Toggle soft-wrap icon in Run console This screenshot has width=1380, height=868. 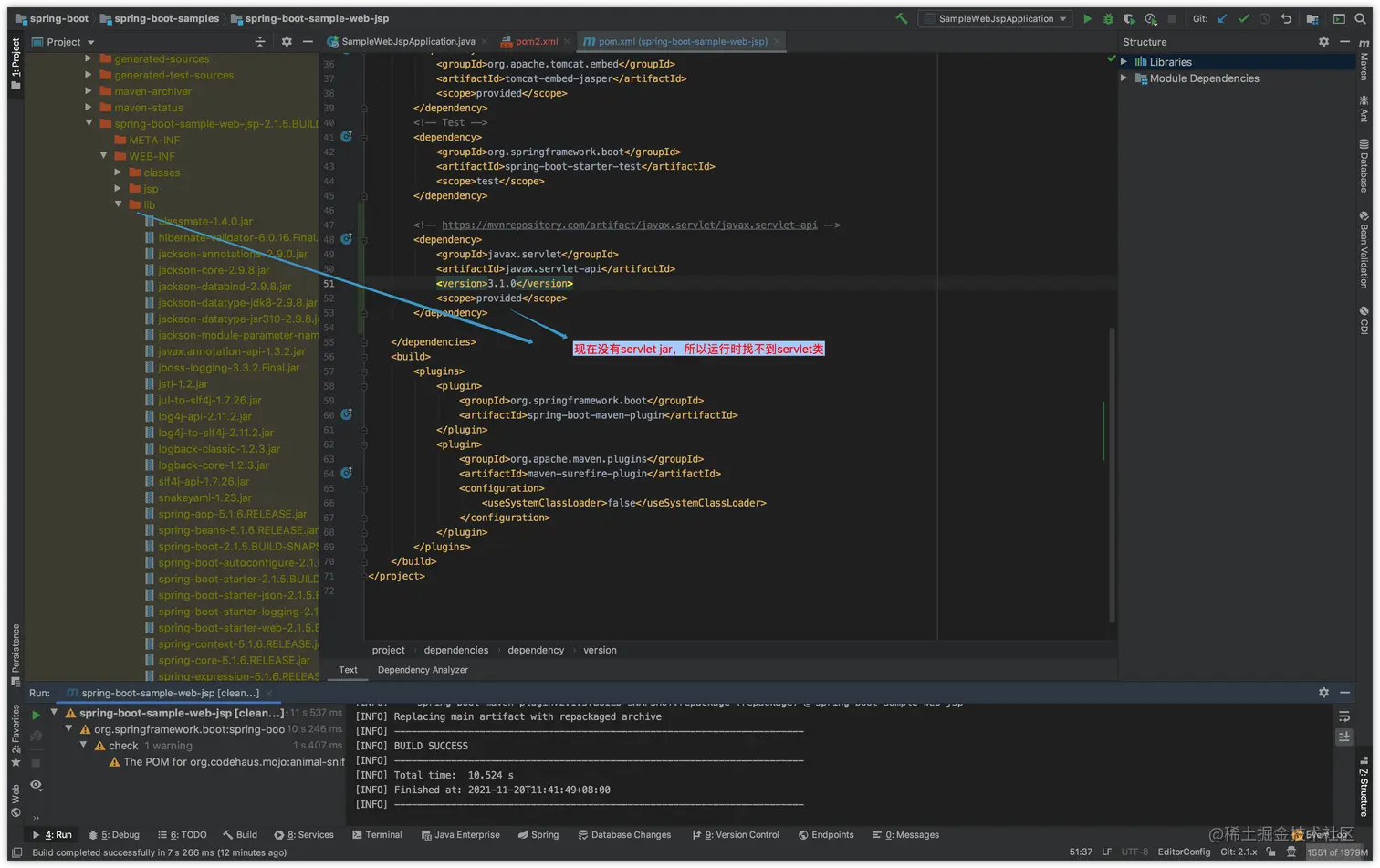(x=1344, y=716)
